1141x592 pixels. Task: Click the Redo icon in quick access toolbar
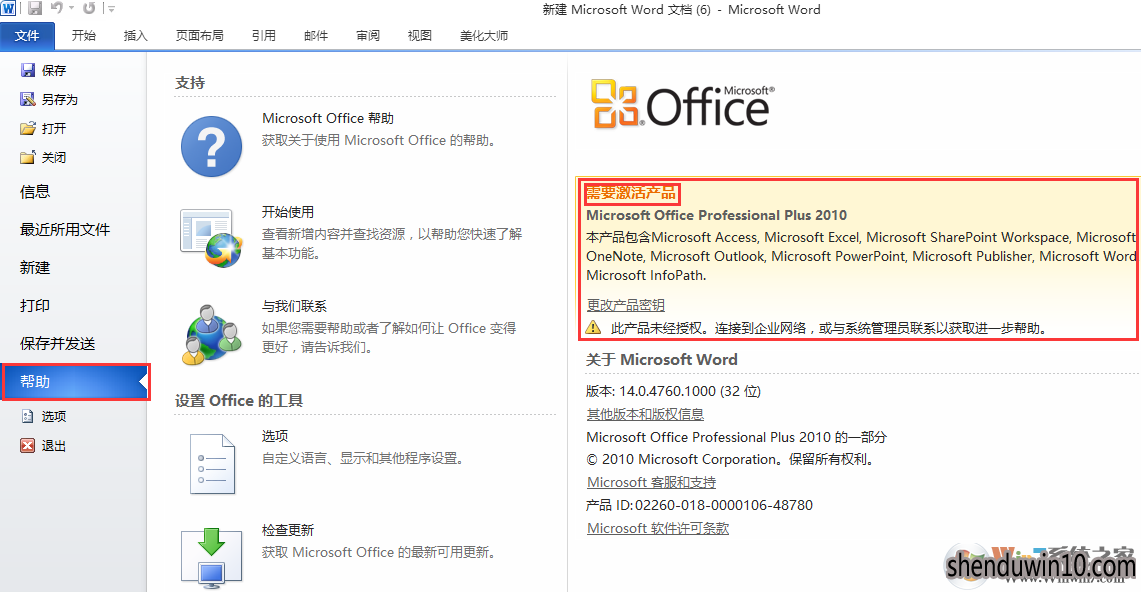[x=89, y=8]
